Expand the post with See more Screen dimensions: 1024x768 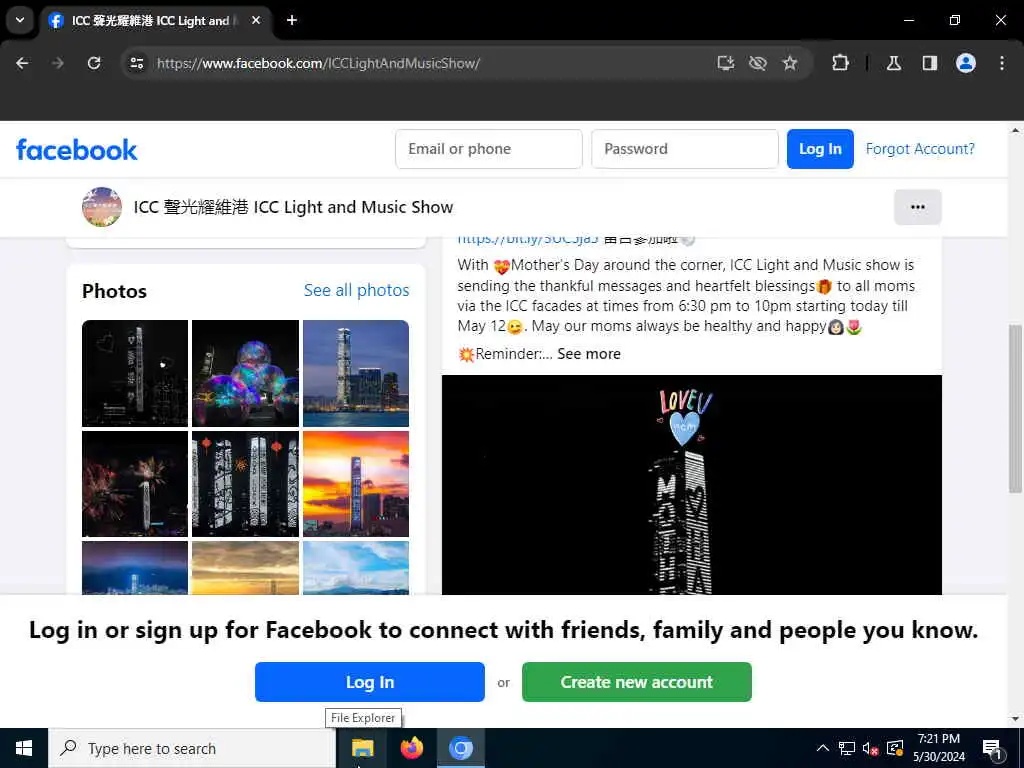pos(588,354)
